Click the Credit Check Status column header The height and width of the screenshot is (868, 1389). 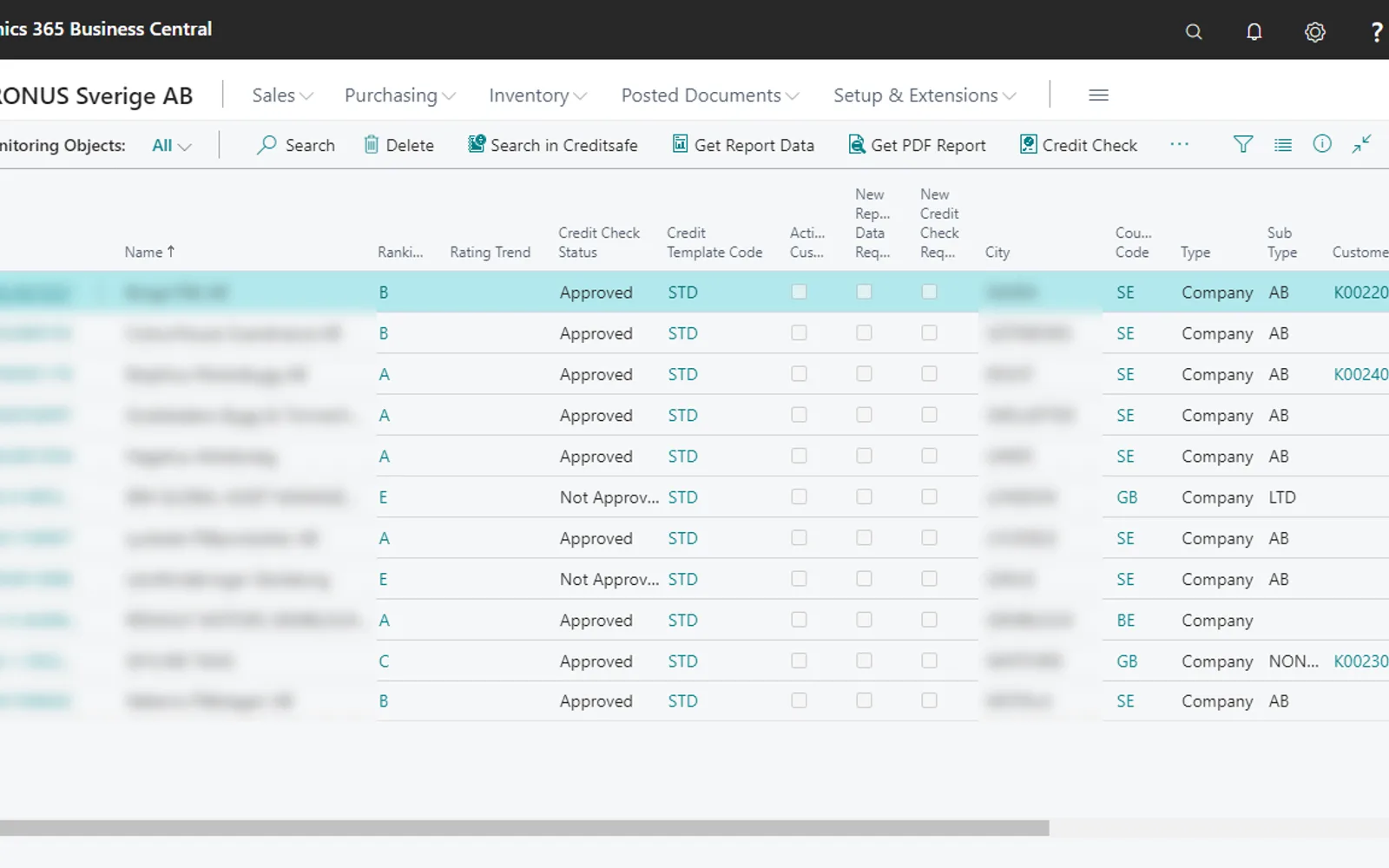(x=599, y=242)
